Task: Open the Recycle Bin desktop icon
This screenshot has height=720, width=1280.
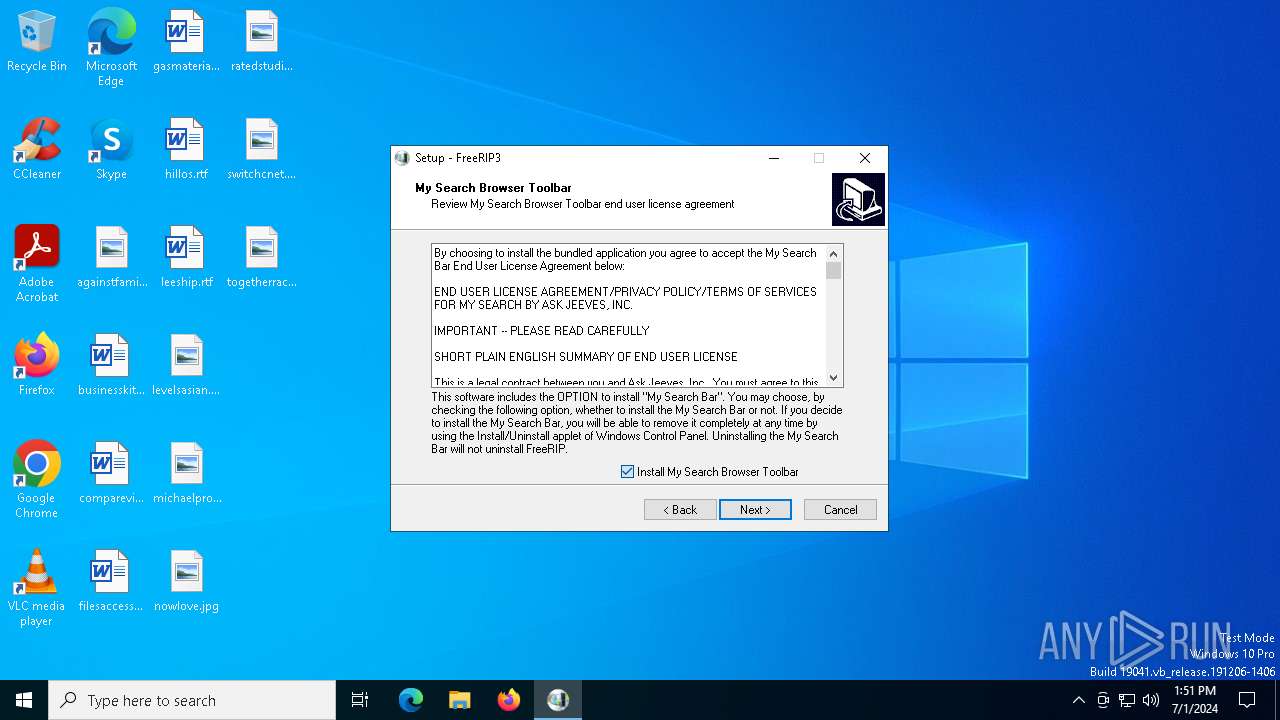Action: click(37, 42)
